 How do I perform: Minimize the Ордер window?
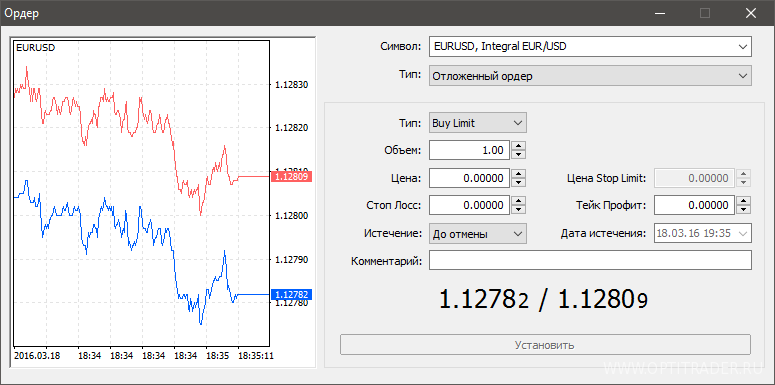pyautogui.click(x=659, y=13)
